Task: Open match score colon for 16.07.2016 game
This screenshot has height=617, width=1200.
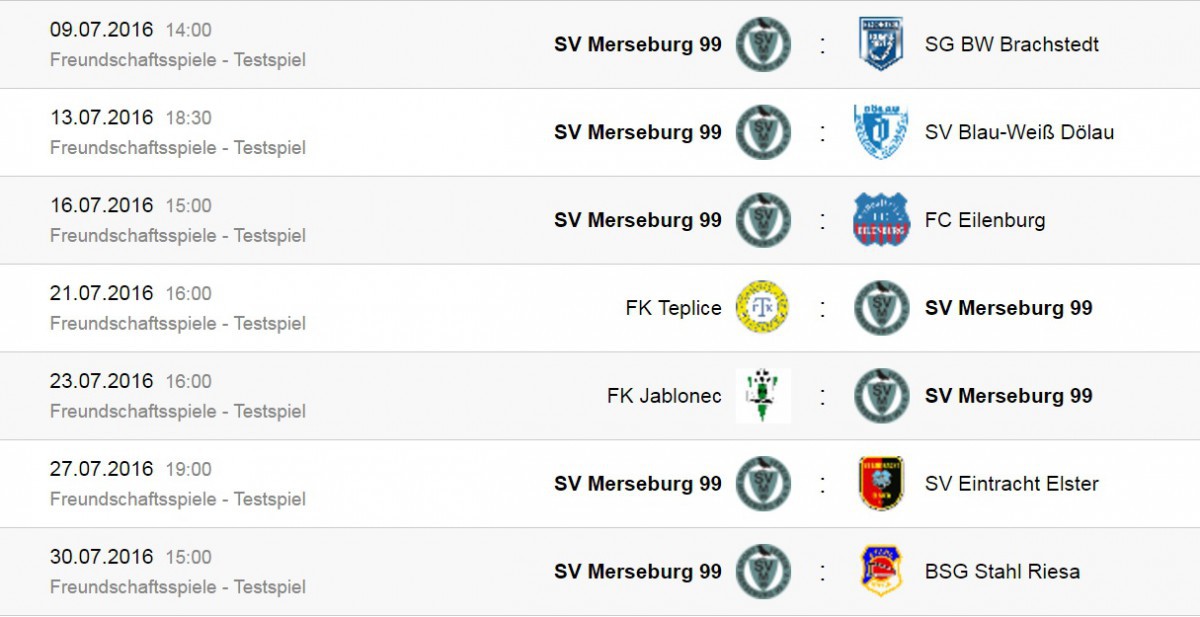Action: pyautogui.click(x=823, y=220)
